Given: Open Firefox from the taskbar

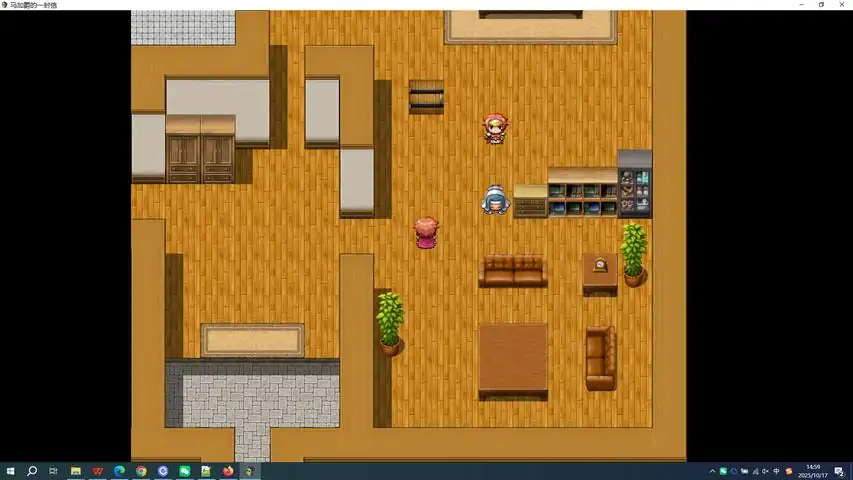Looking at the screenshot, I should pos(228,471).
